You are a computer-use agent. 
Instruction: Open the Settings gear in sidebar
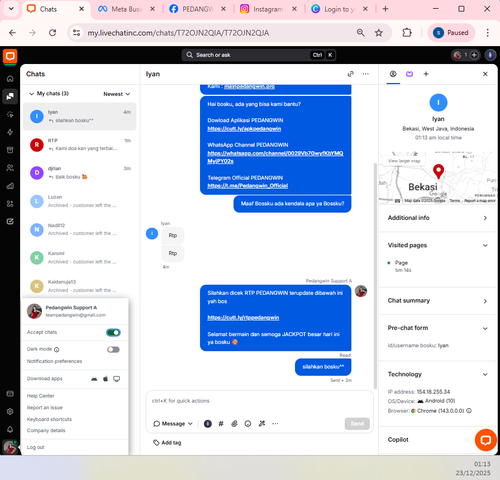pyautogui.click(x=10, y=411)
